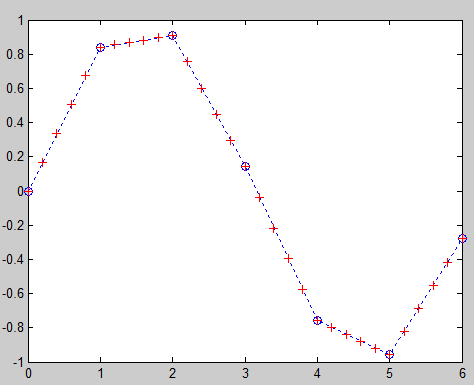Select the y-axis label 1 at top
Viewport: 474px width, 385px height.
coord(21,21)
